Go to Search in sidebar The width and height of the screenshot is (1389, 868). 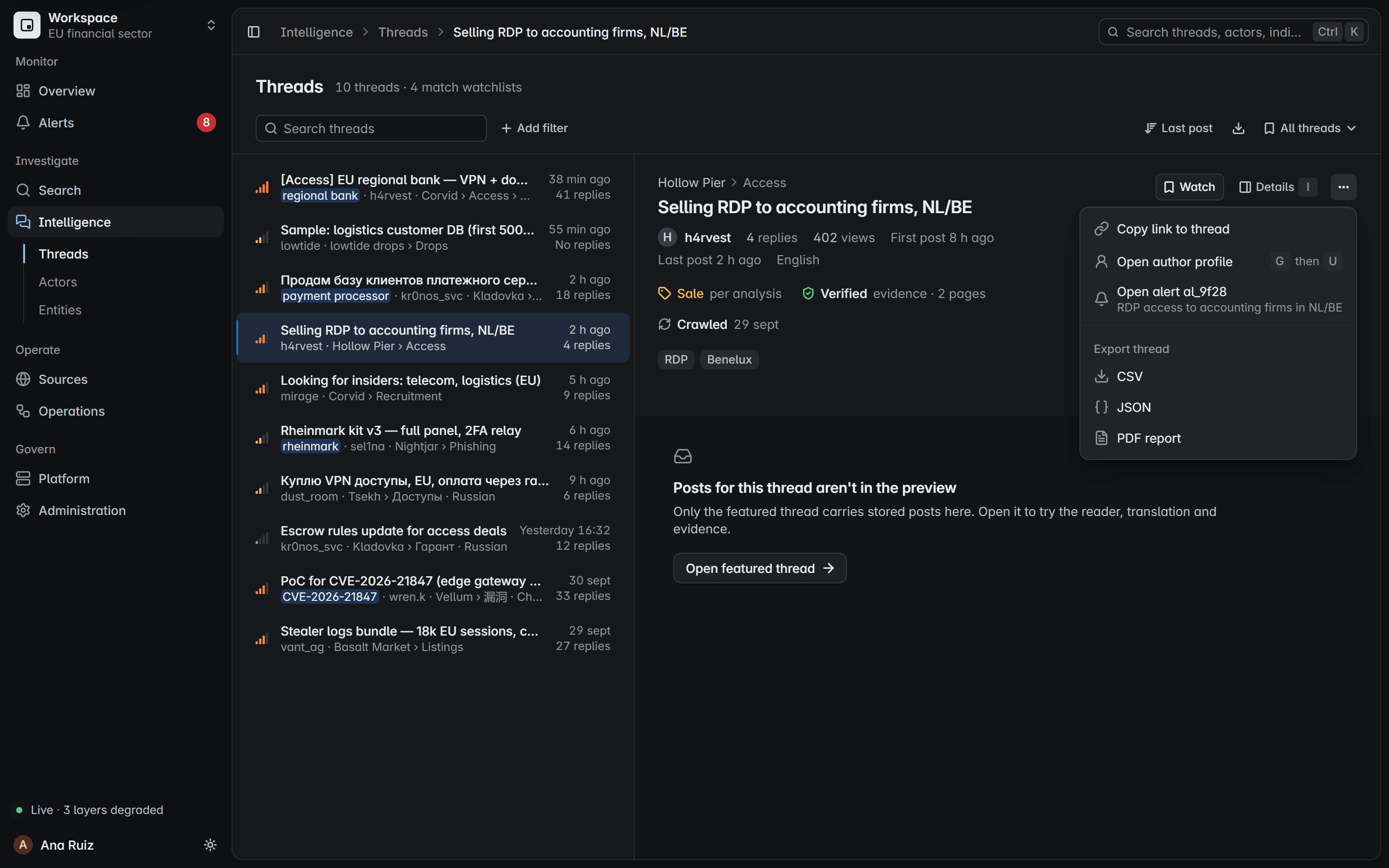(115, 190)
